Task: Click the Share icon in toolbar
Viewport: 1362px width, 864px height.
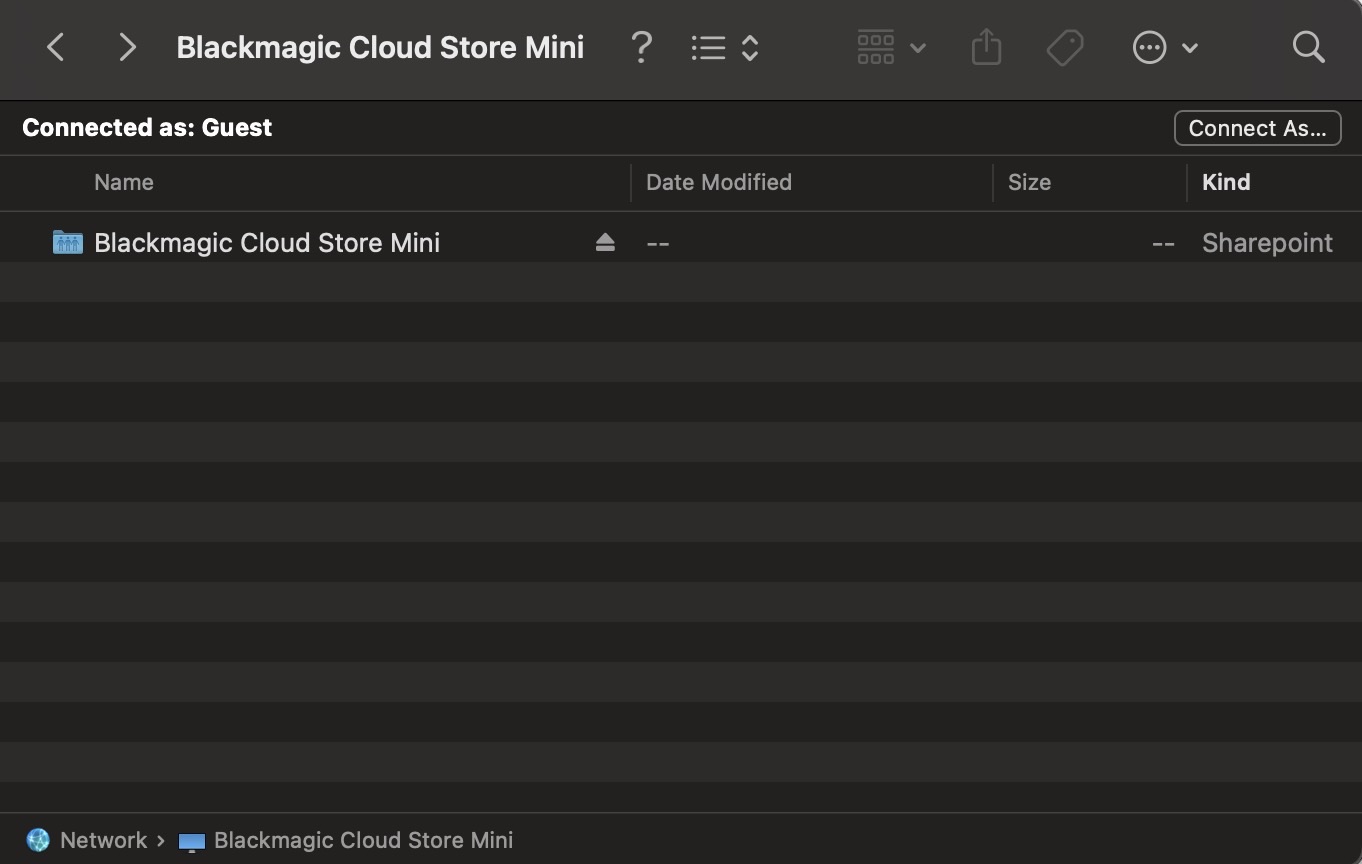Action: pyautogui.click(x=986, y=47)
